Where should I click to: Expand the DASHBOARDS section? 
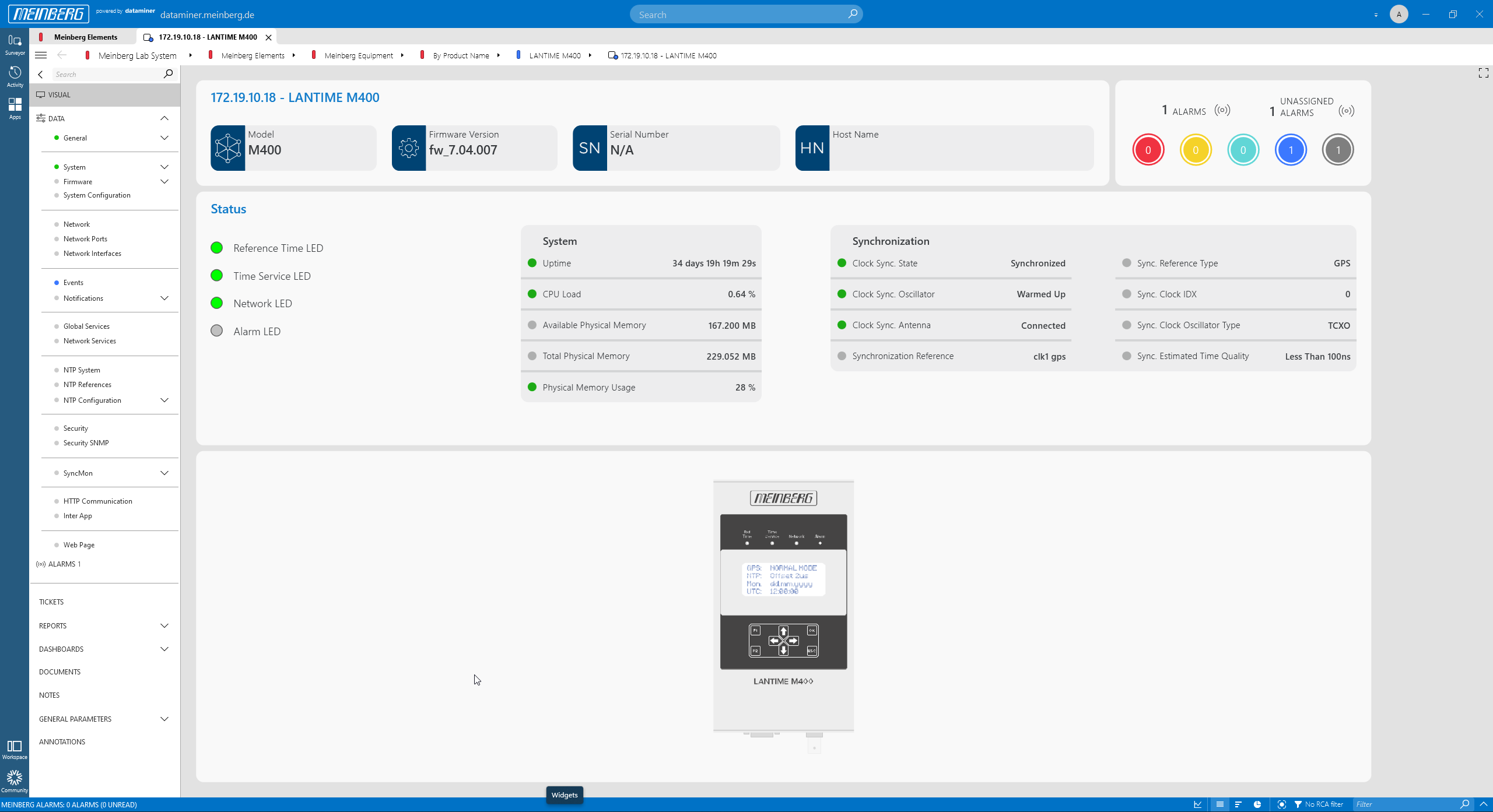[164, 649]
